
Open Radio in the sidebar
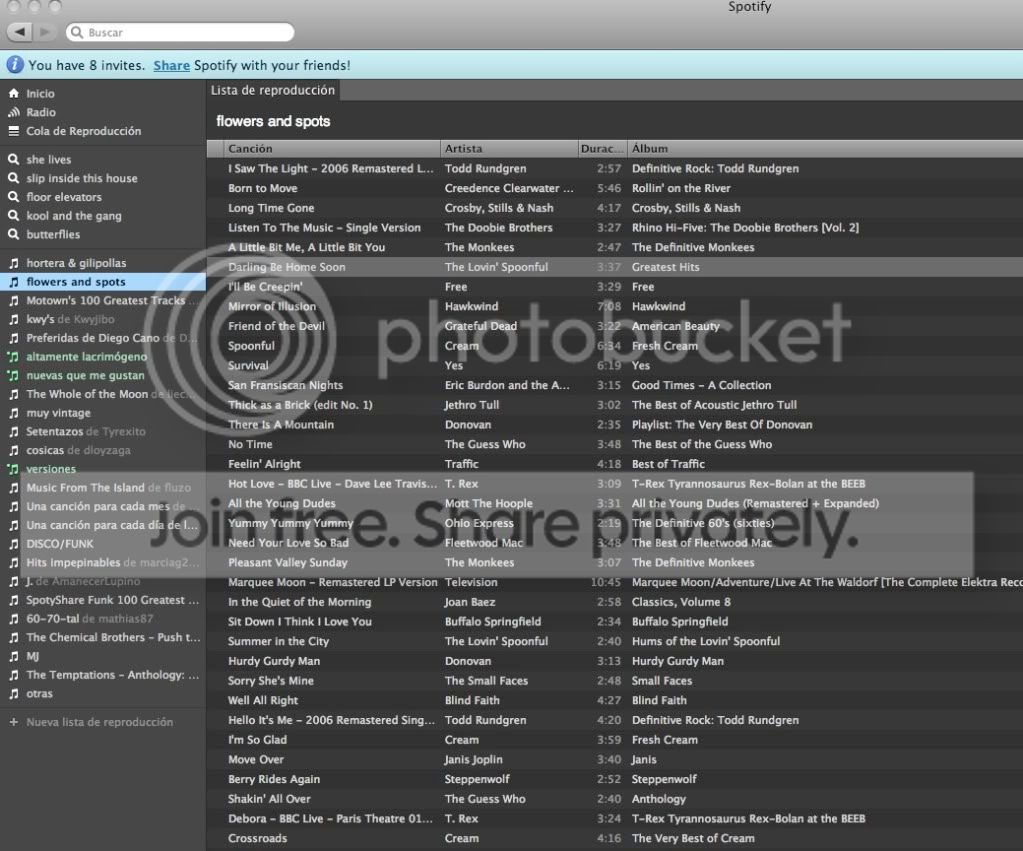pyautogui.click(x=41, y=112)
